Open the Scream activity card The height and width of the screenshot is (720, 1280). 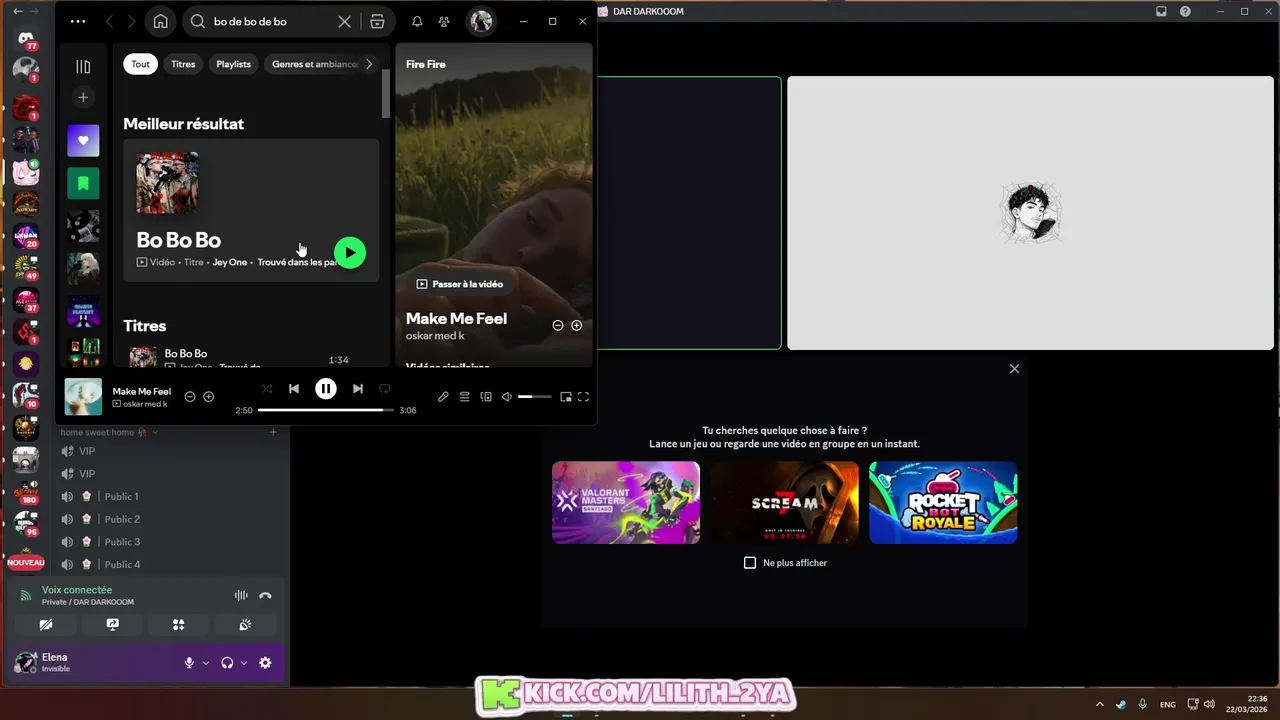coord(784,502)
